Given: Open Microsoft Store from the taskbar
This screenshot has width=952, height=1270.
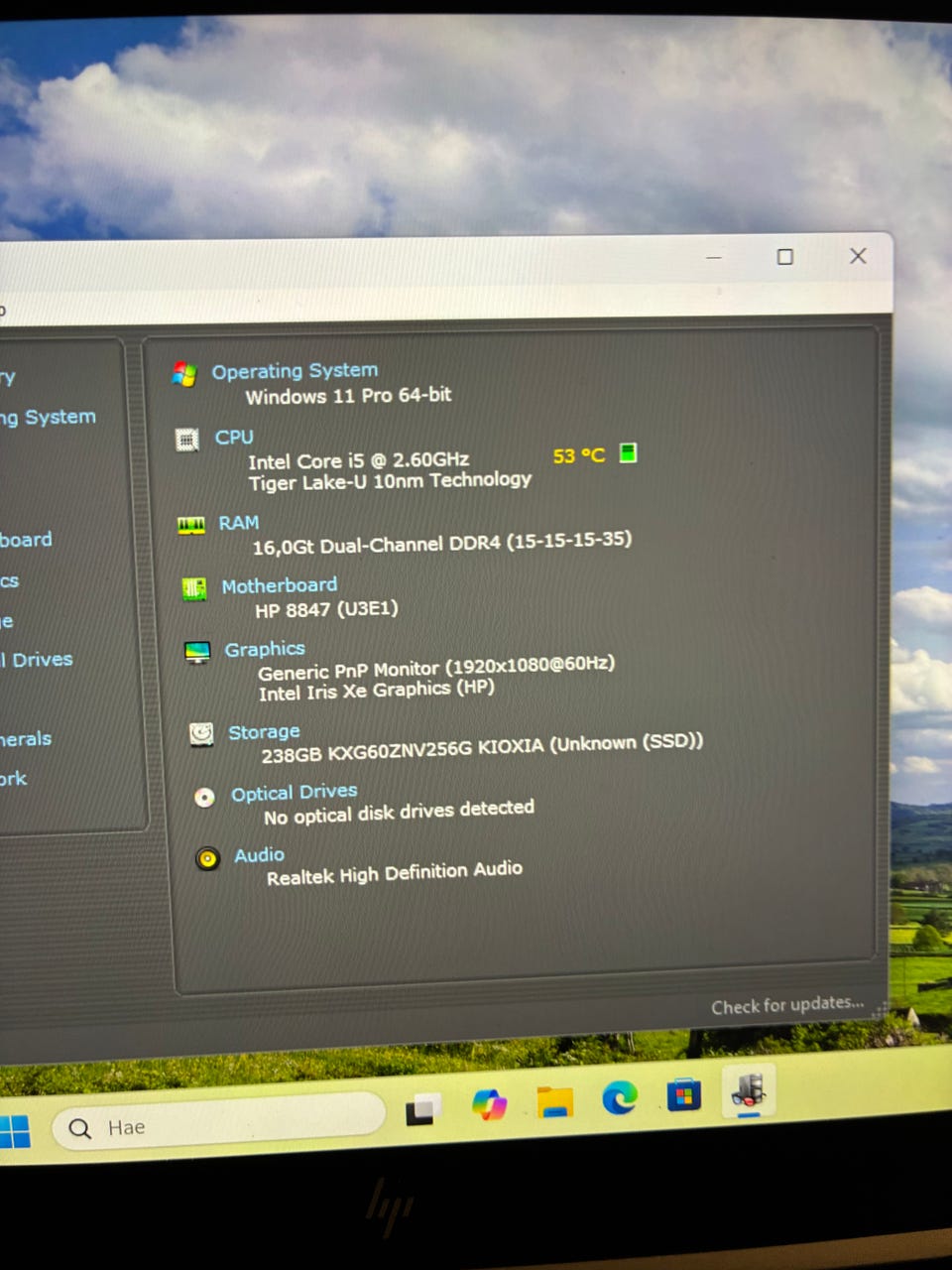Looking at the screenshot, I should [x=683, y=1095].
